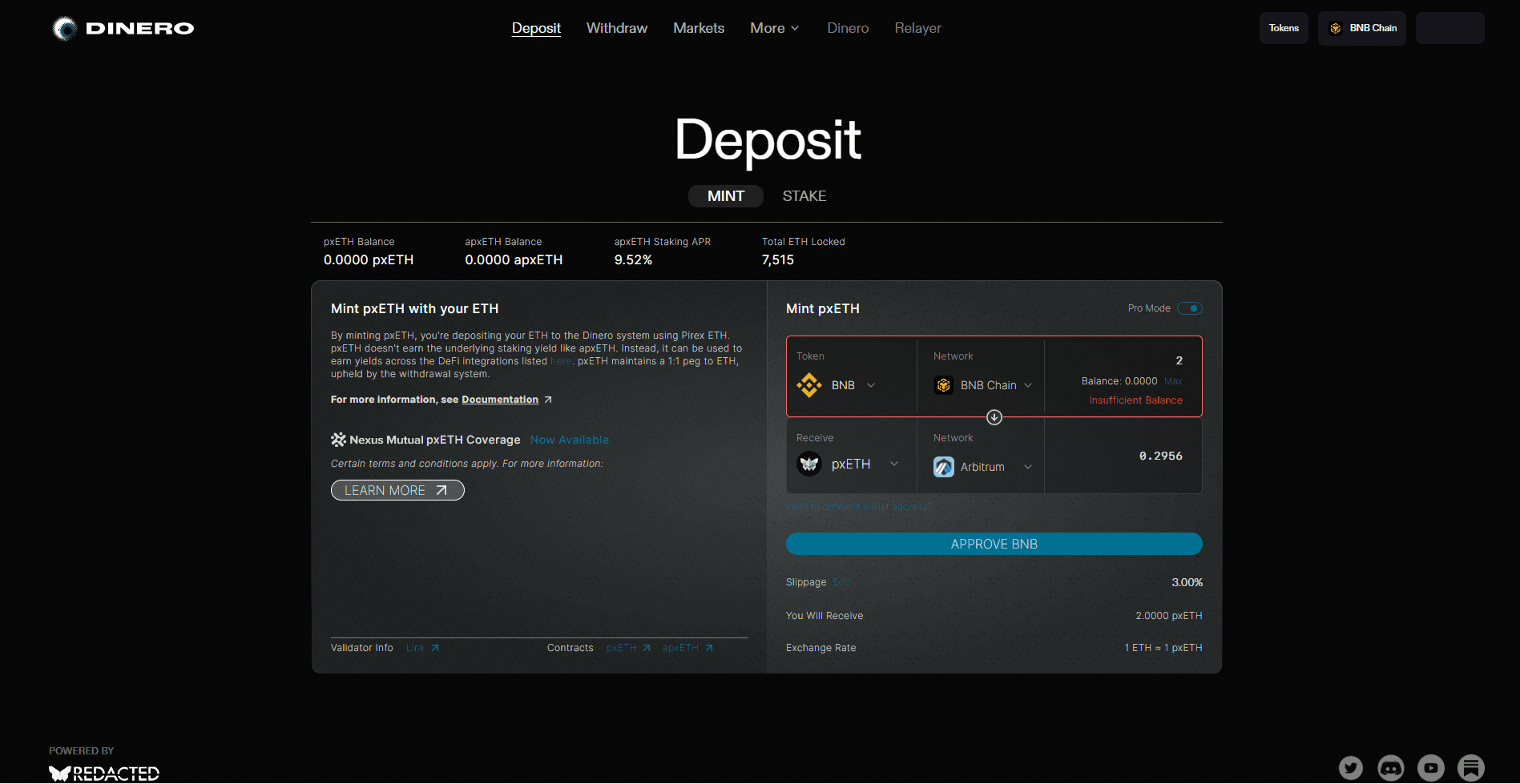Screen dimensions: 1520x784
Task: Click the Edit link beside Slippage
Action: click(841, 582)
